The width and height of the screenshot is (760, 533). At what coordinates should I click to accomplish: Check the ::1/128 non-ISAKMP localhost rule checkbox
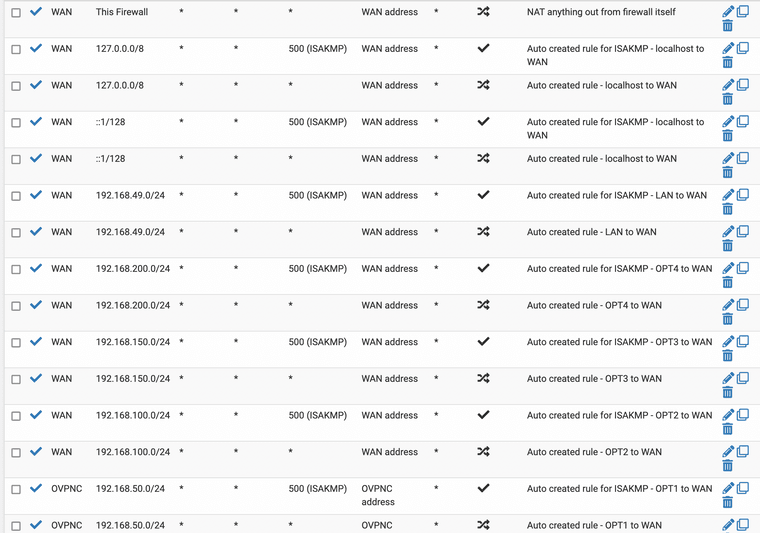coord(16,159)
